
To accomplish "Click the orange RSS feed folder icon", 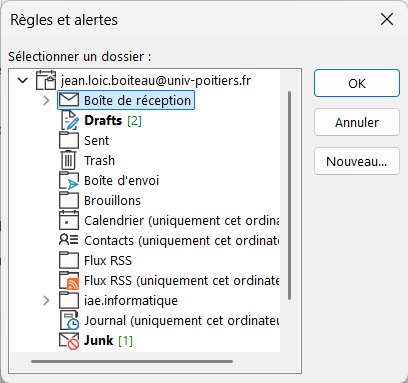I will pyautogui.click(x=69, y=281).
